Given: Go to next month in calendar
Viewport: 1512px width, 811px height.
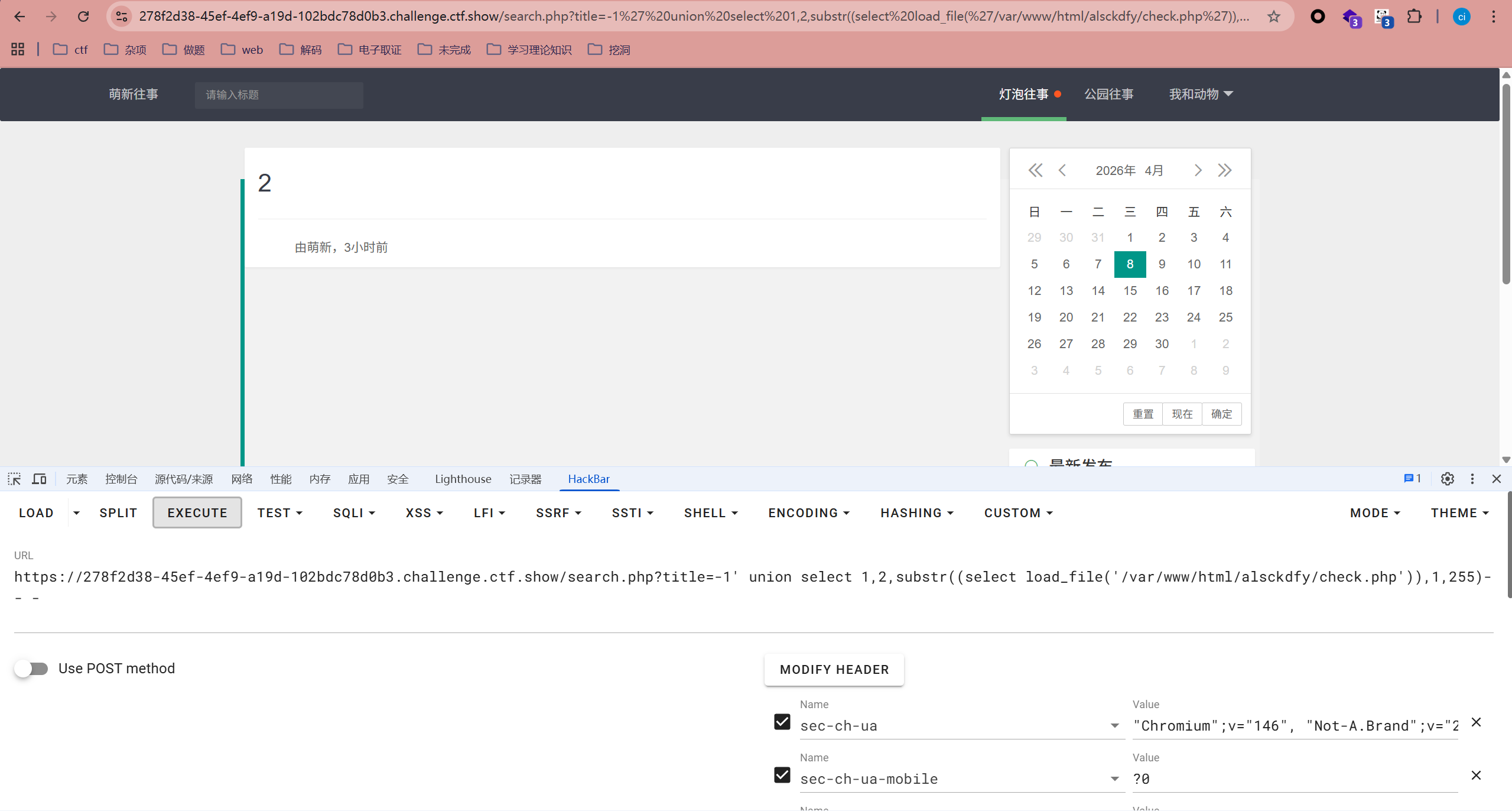Looking at the screenshot, I should click(1198, 171).
